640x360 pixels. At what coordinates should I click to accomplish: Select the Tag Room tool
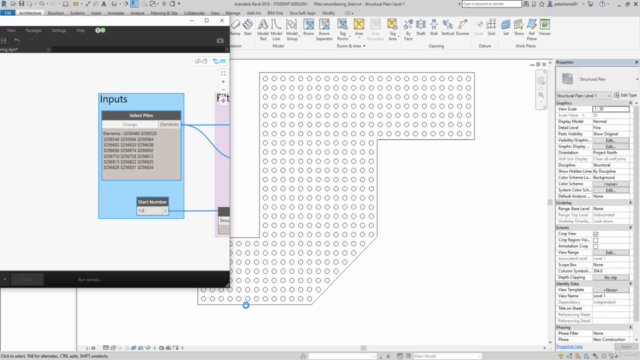click(342, 29)
